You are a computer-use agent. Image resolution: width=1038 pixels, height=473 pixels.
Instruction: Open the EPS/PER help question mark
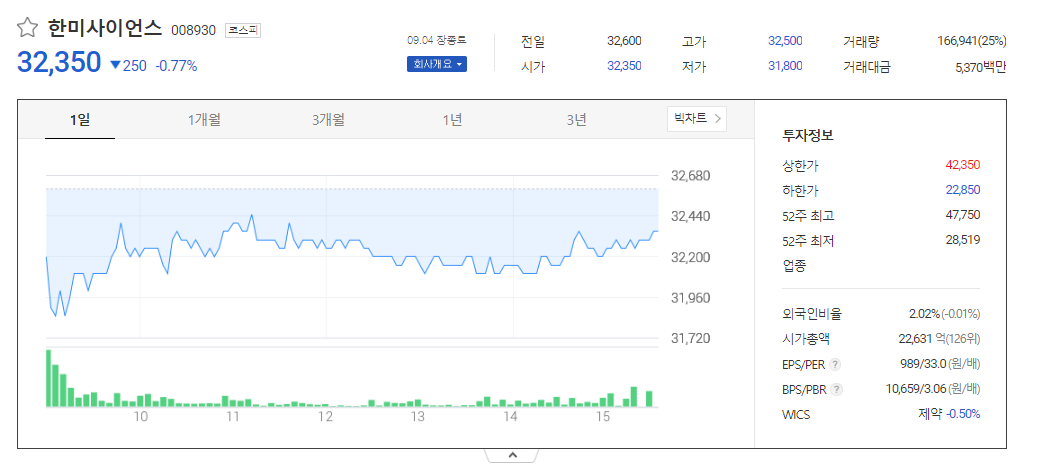tap(835, 365)
